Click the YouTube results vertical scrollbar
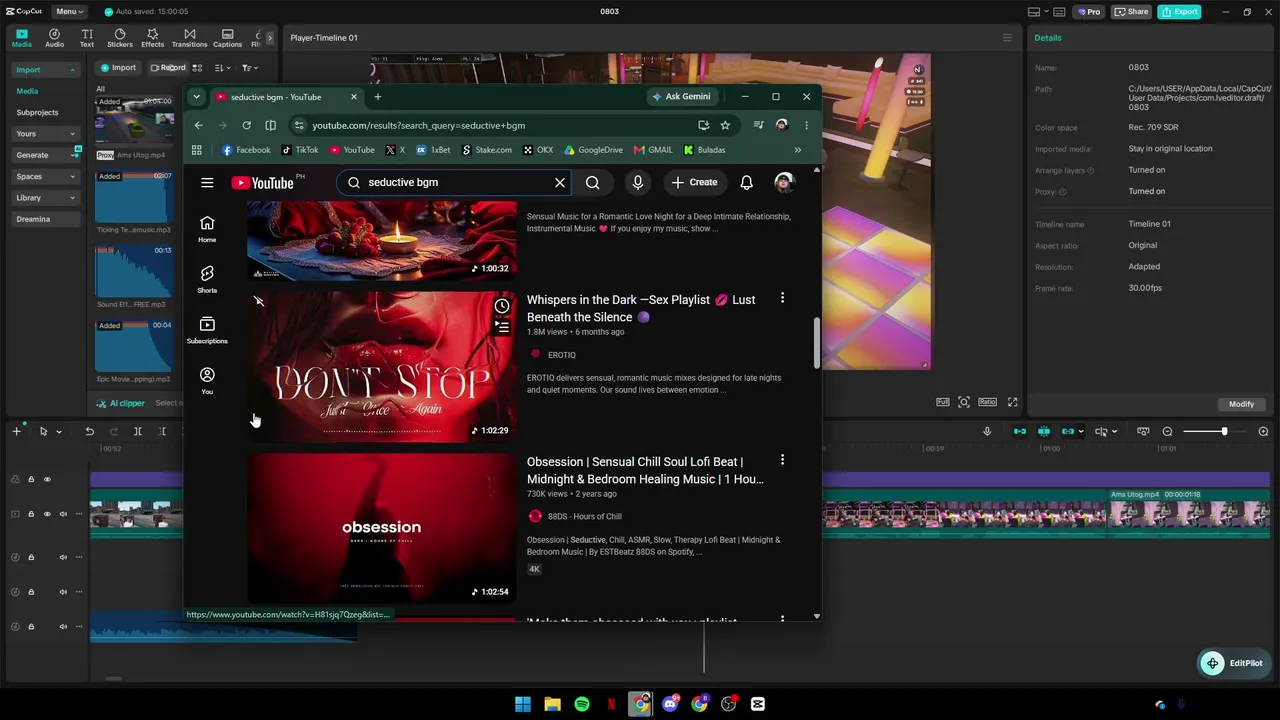 pos(816,343)
